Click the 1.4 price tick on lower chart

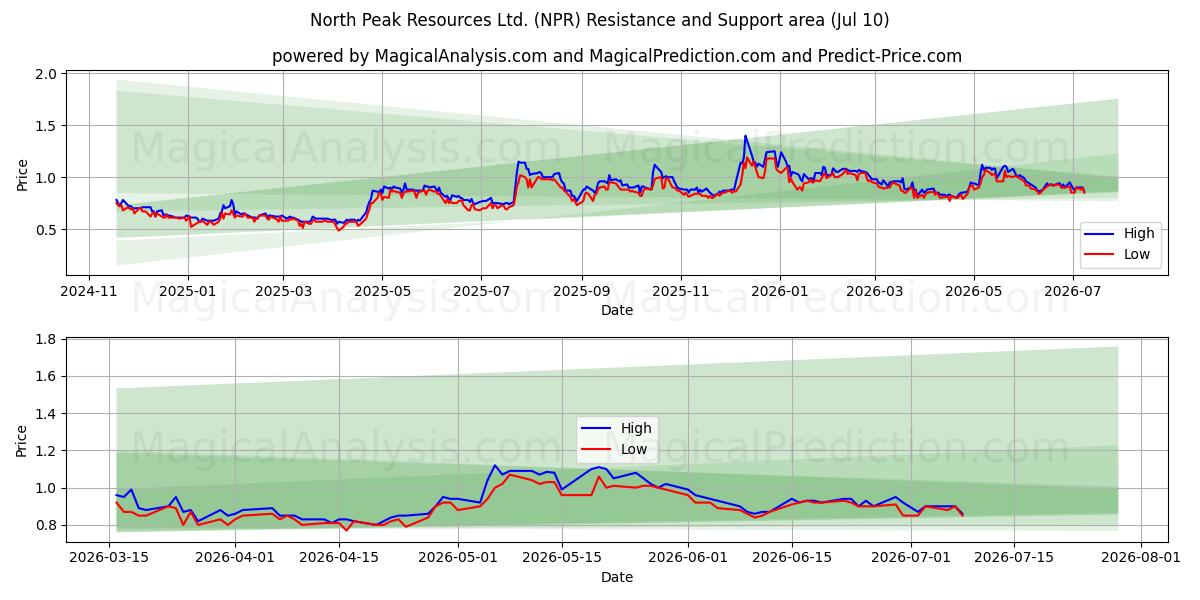click(x=45, y=414)
